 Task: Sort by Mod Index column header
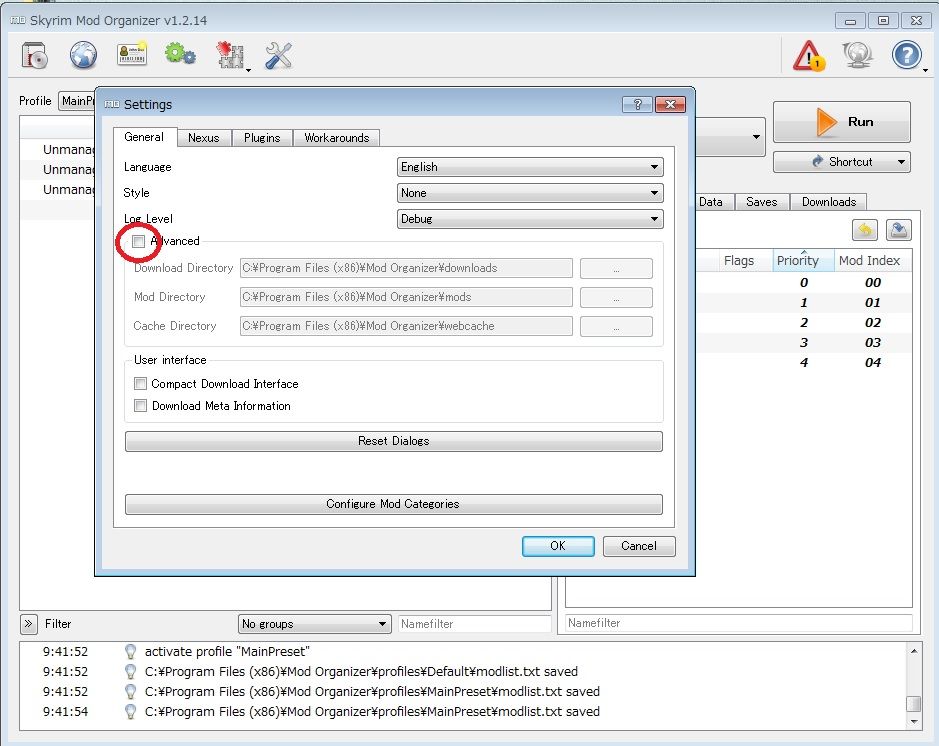[x=873, y=260]
